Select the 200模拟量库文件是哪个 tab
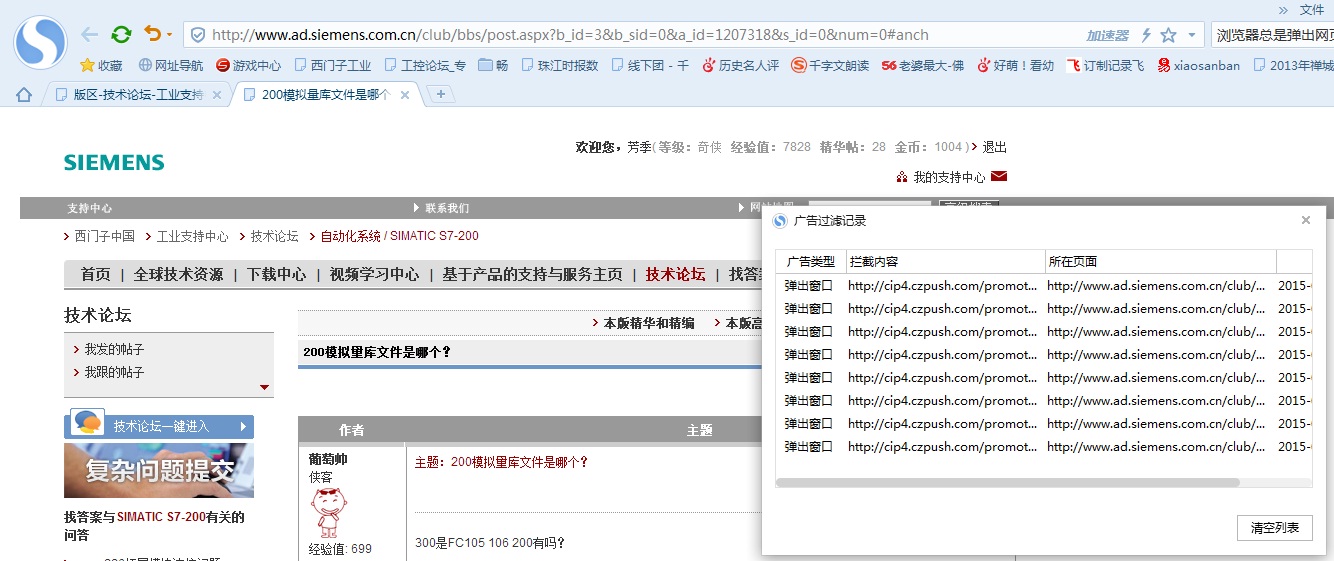The height and width of the screenshot is (561, 1334). [x=325, y=95]
